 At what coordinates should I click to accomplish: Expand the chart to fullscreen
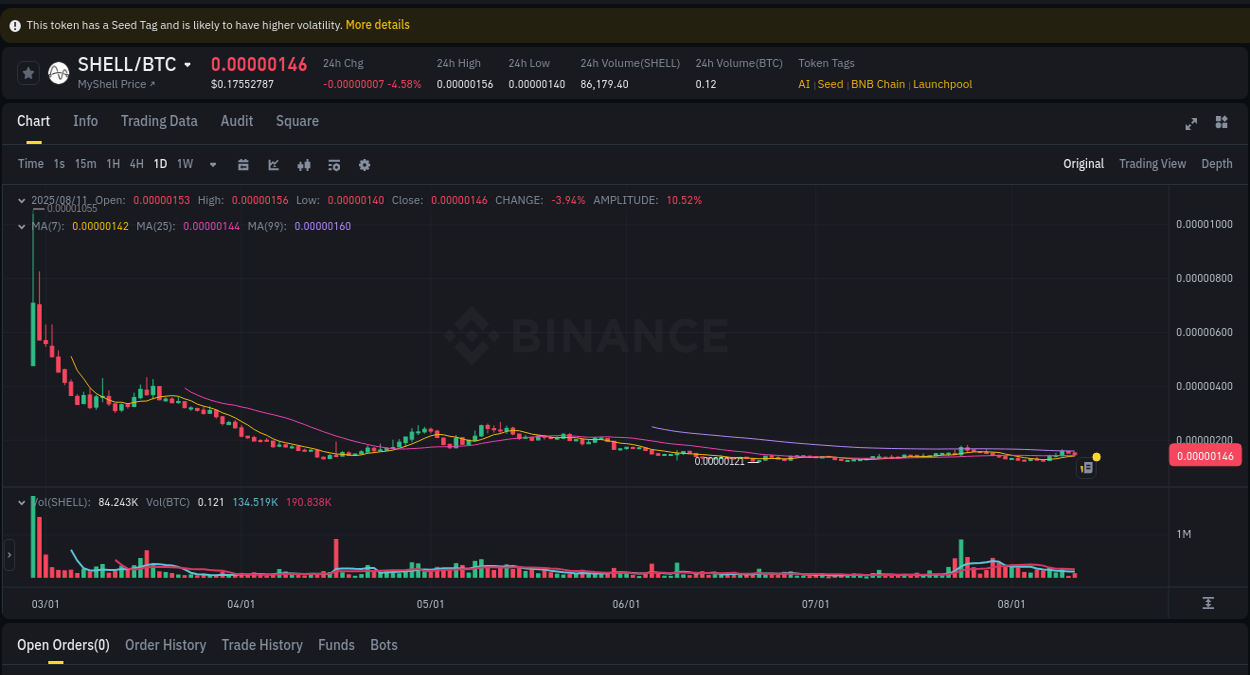pos(1190,123)
